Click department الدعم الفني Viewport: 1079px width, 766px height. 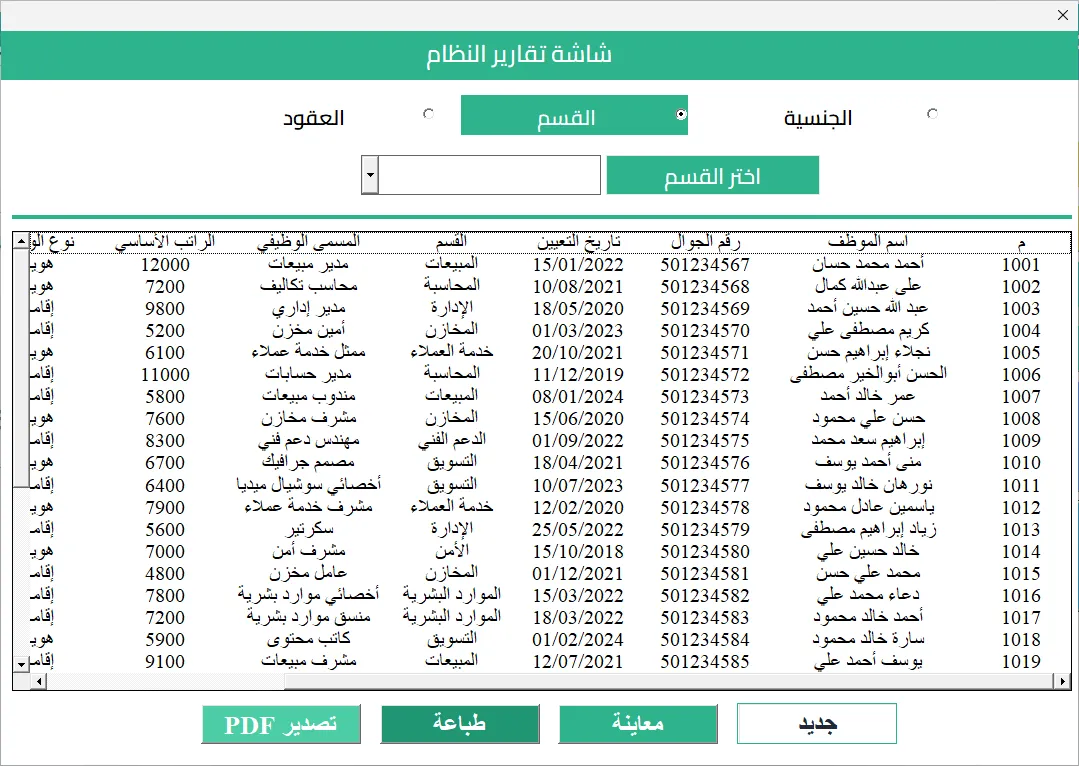click(x=451, y=440)
